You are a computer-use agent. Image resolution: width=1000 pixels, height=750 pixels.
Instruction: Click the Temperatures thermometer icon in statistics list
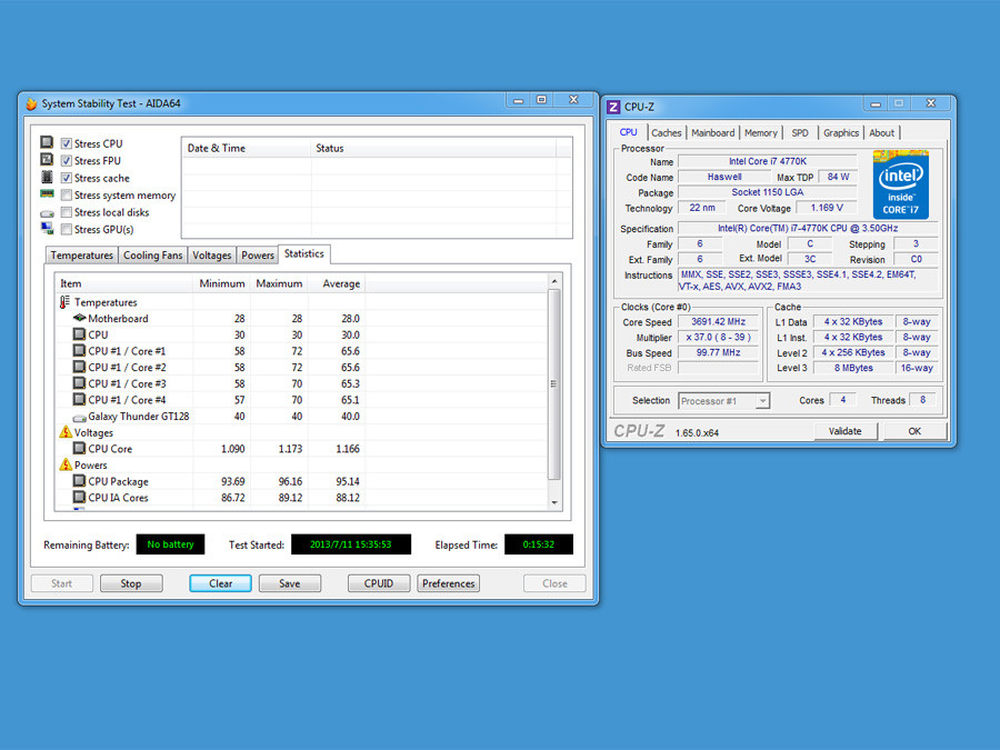pyautogui.click(x=65, y=302)
